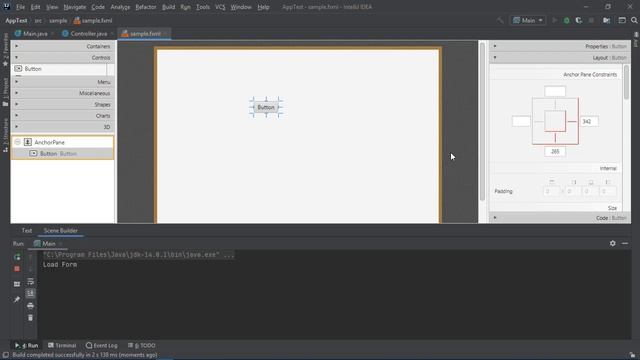Expand the 3D library section
The image size is (640, 360).
62,127
